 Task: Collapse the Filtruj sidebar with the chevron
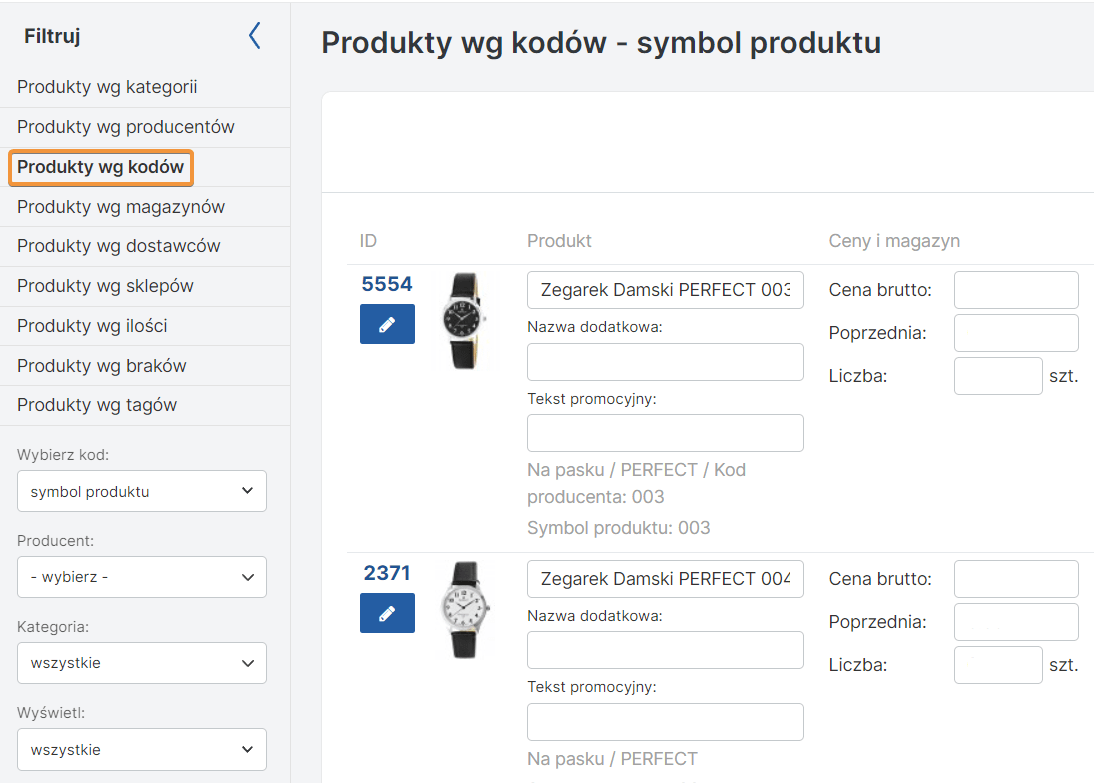[x=254, y=36]
